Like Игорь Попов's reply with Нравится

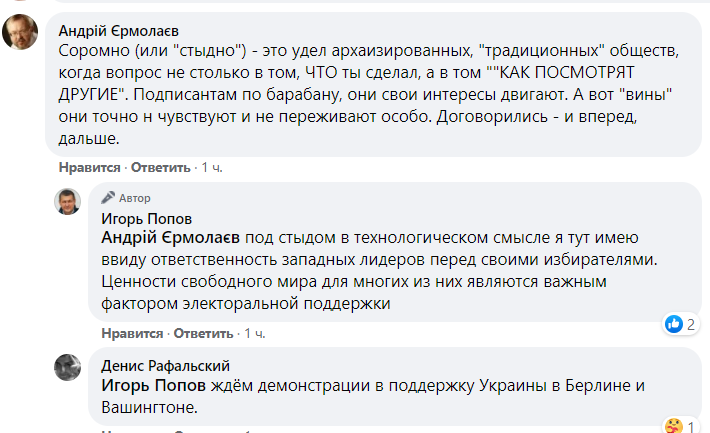point(130,332)
